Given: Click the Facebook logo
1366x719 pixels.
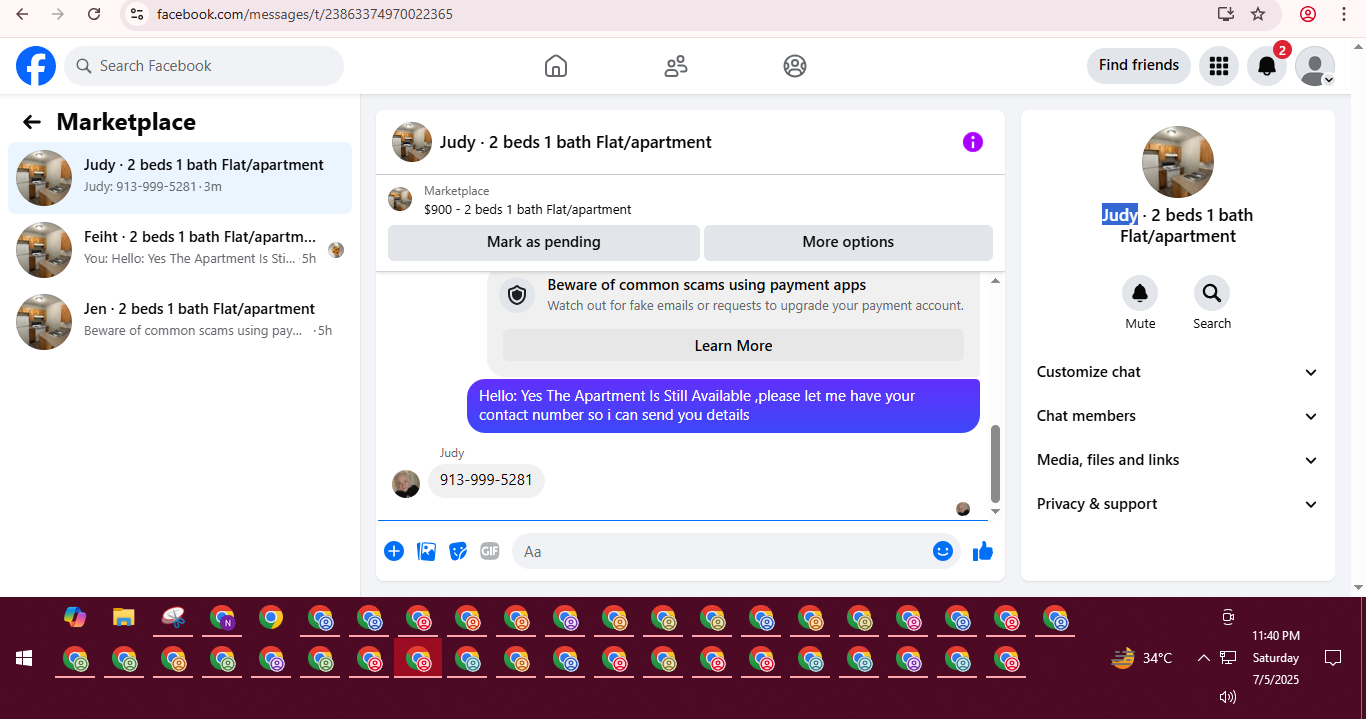Looking at the screenshot, I should click(x=36, y=66).
